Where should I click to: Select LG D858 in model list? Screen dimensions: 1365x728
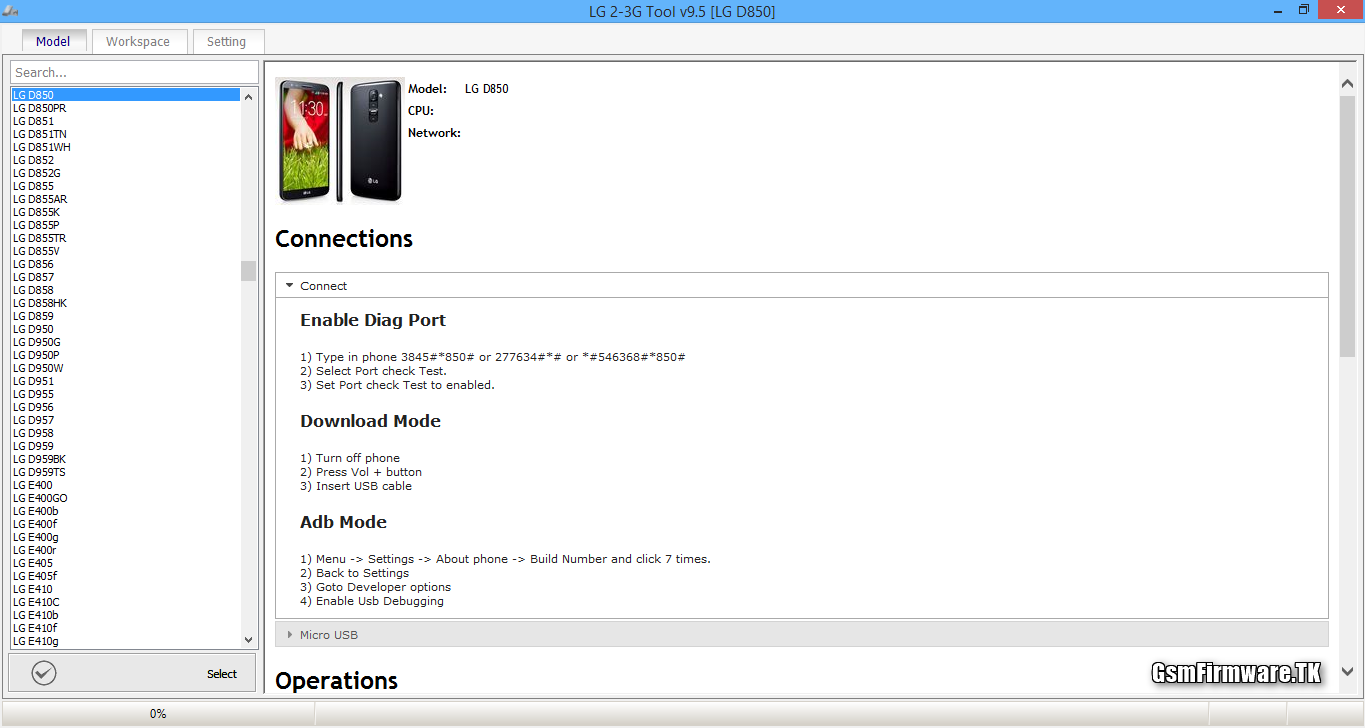[x=125, y=290]
